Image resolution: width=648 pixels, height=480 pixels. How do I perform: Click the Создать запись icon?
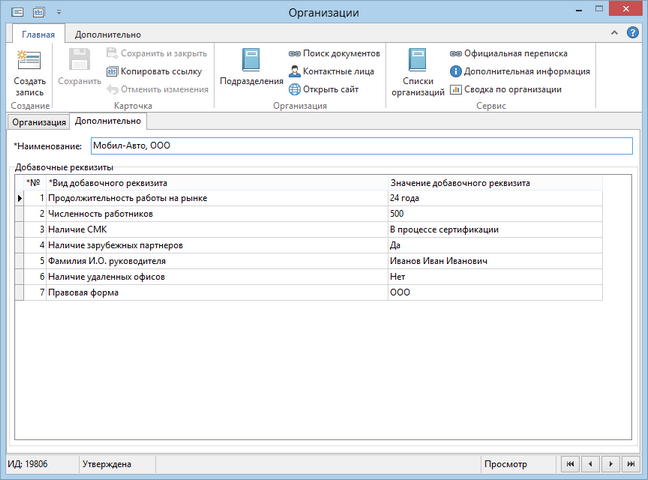click(29, 60)
